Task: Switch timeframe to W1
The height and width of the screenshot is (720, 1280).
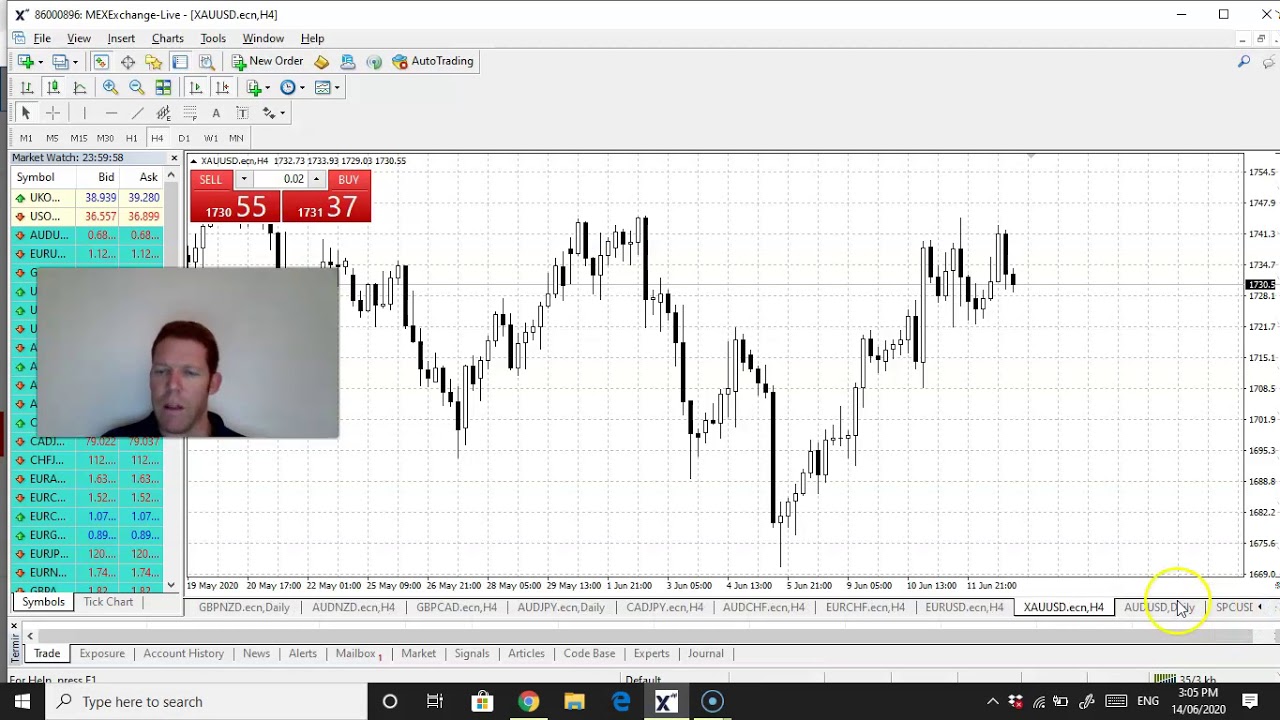Action: click(x=211, y=138)
